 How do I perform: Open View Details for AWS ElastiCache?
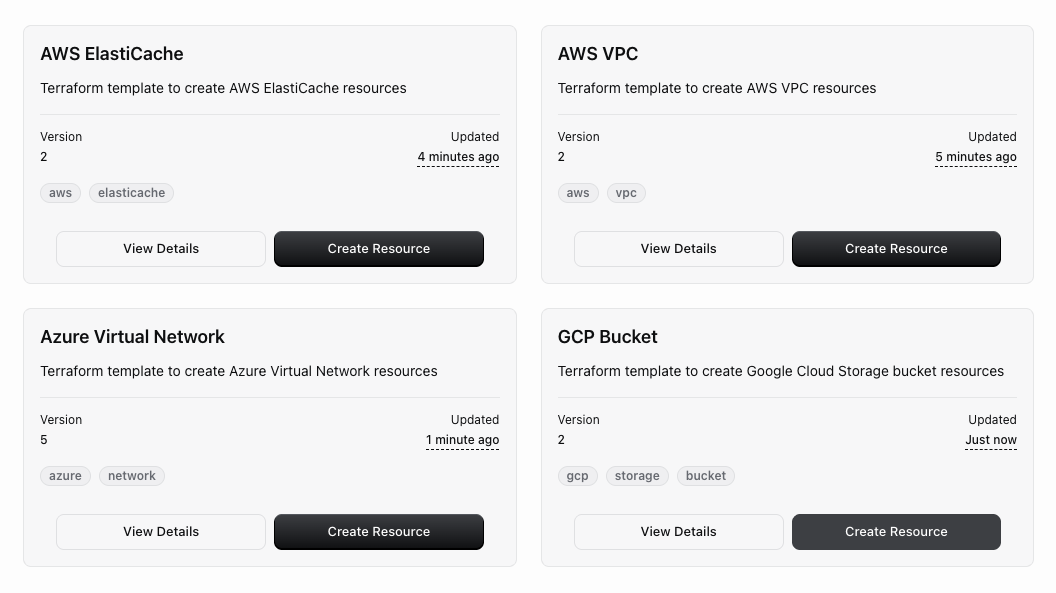tap(161, 249)
